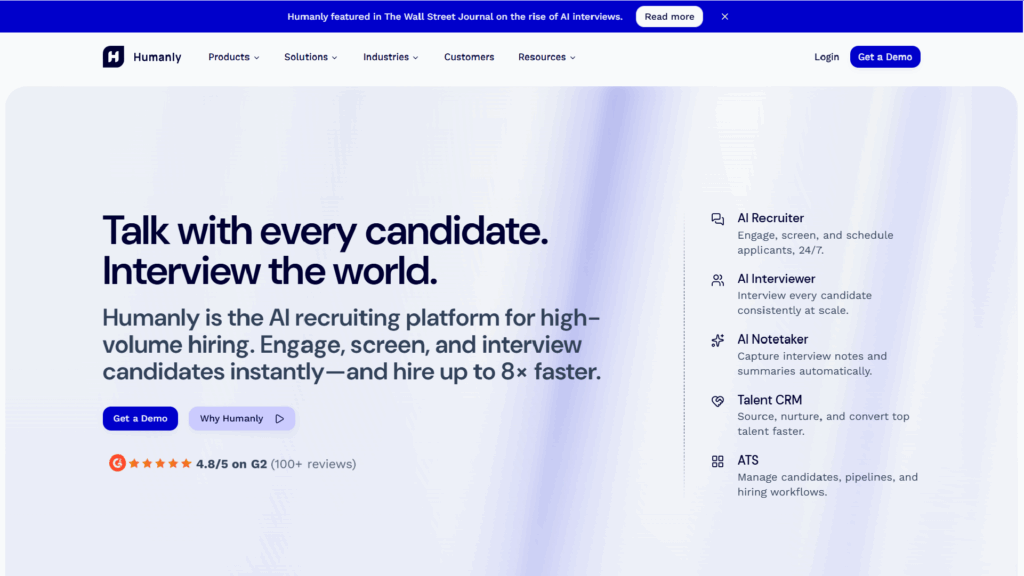
Task: Click the AI Interviewer people icon
Action: (x=716, y=278)
